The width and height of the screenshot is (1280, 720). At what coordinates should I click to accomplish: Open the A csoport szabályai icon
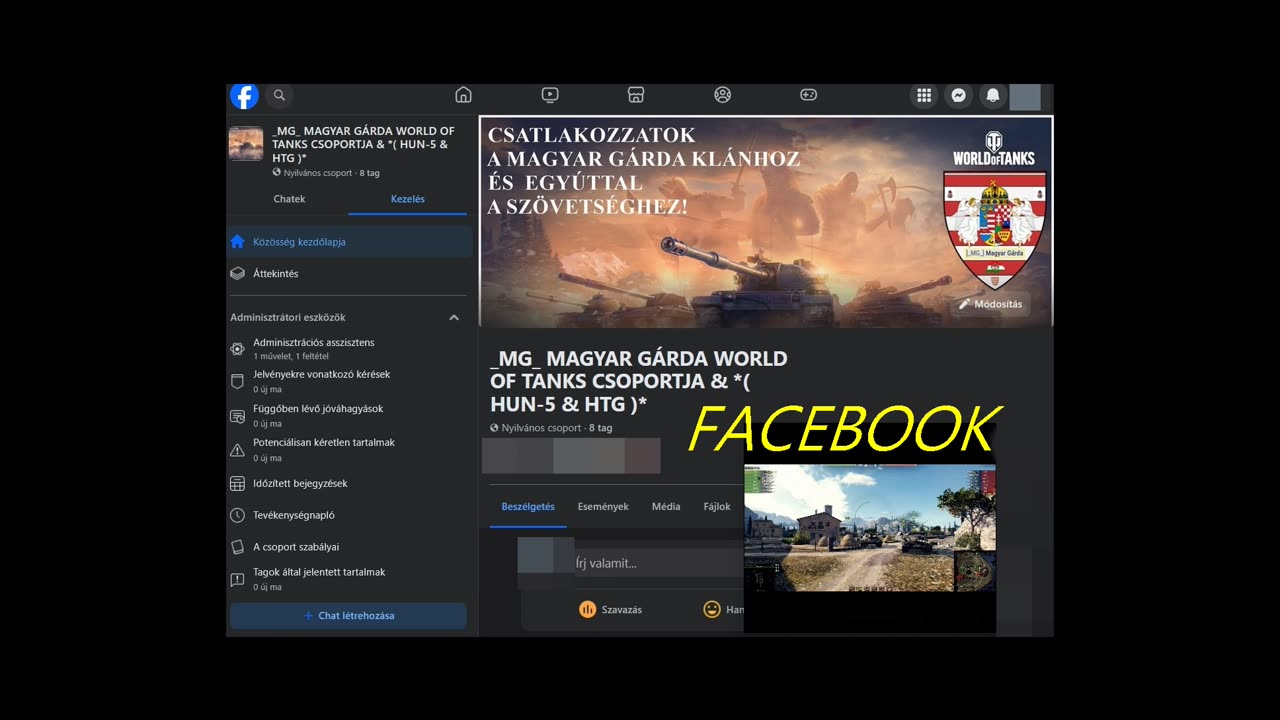click(237, 547)
